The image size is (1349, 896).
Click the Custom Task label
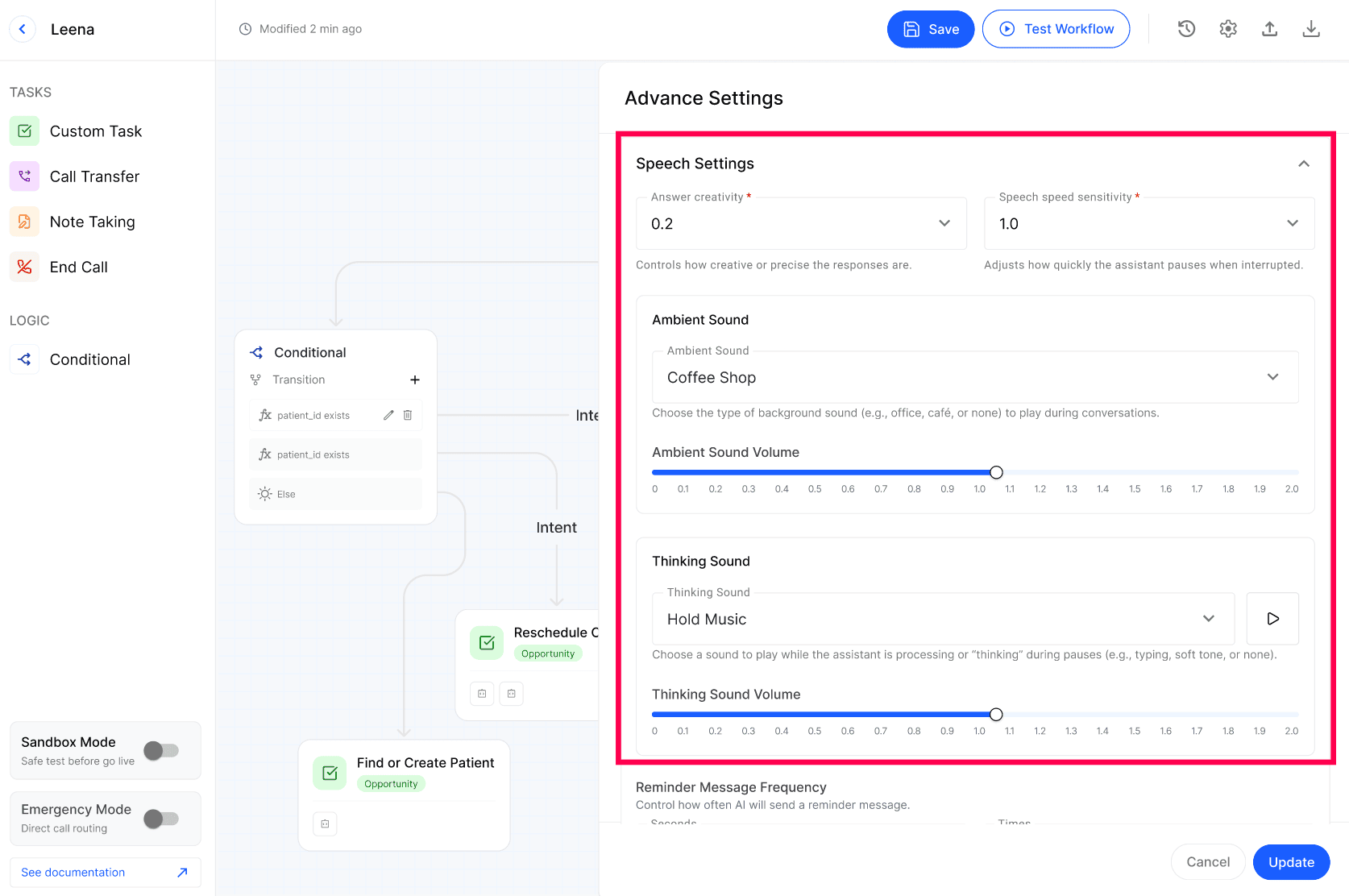pos(96,131)
